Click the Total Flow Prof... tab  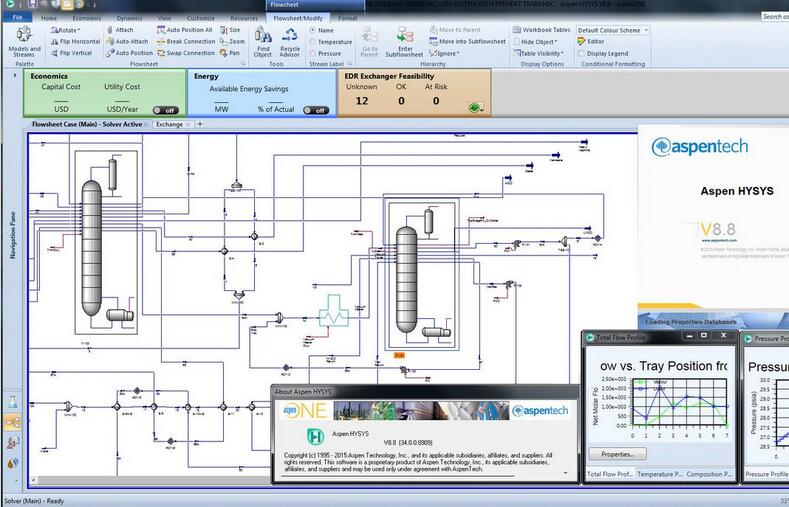(610, 474)
